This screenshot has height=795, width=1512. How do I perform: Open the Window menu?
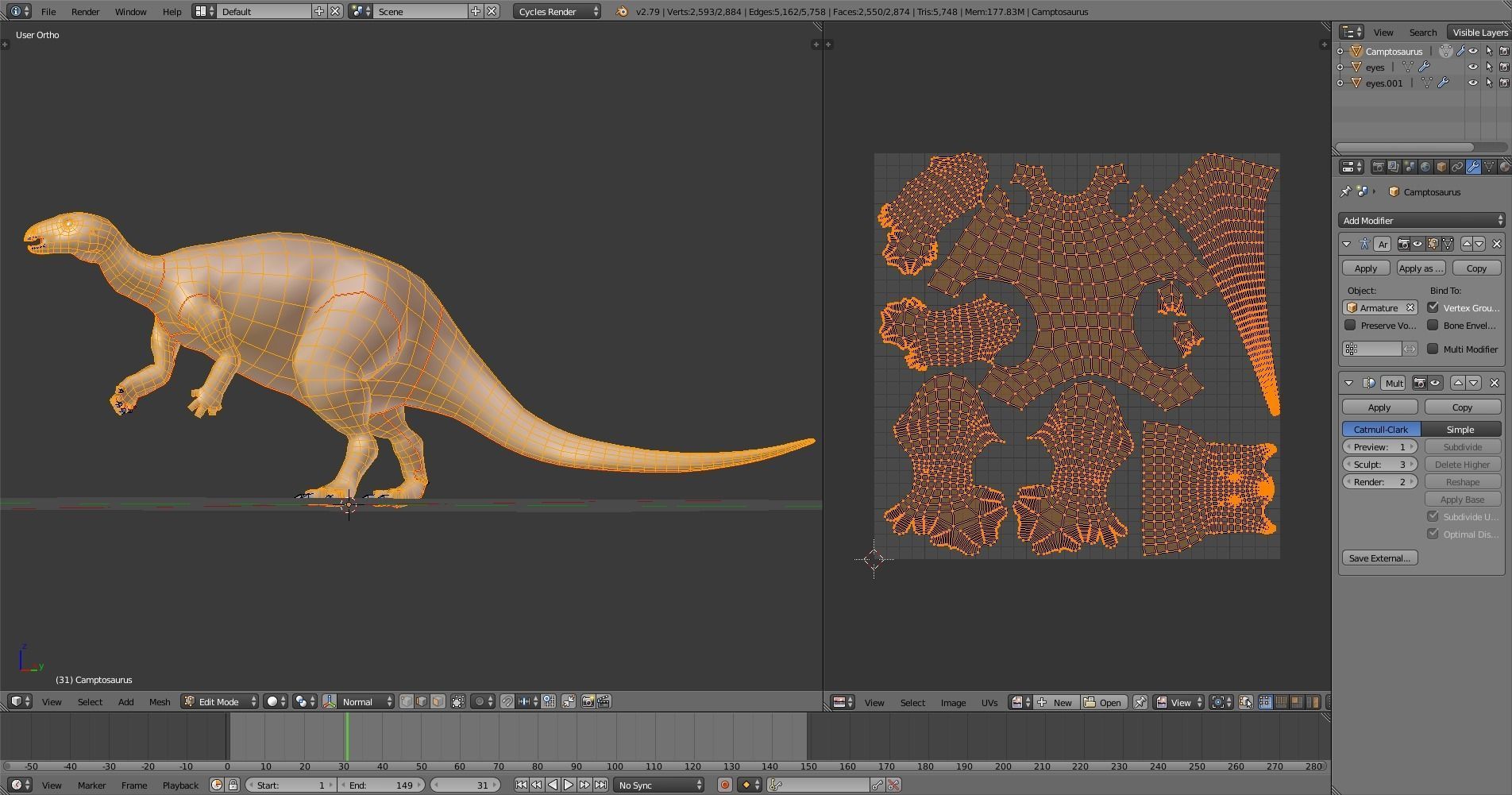tap(130, 11)
